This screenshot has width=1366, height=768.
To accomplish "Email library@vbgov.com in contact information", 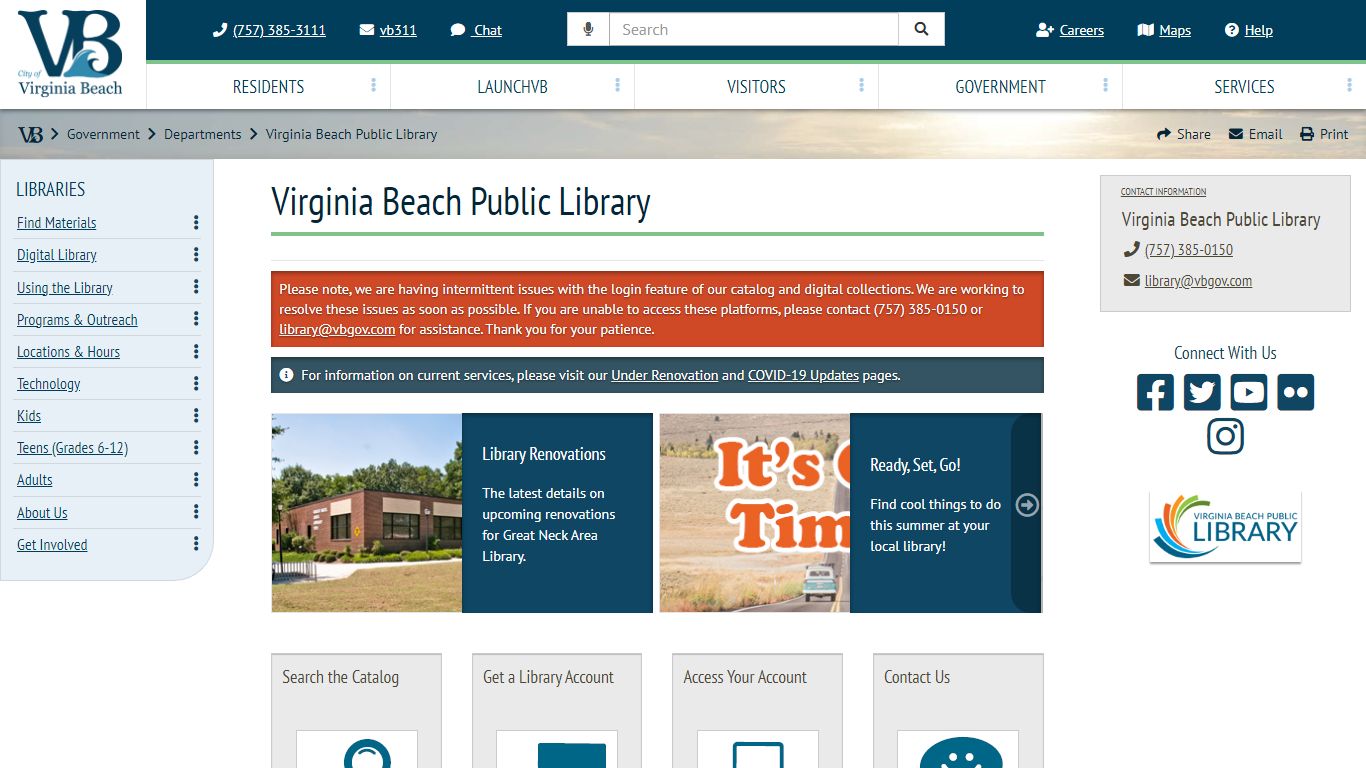I will pos(1198,281).
